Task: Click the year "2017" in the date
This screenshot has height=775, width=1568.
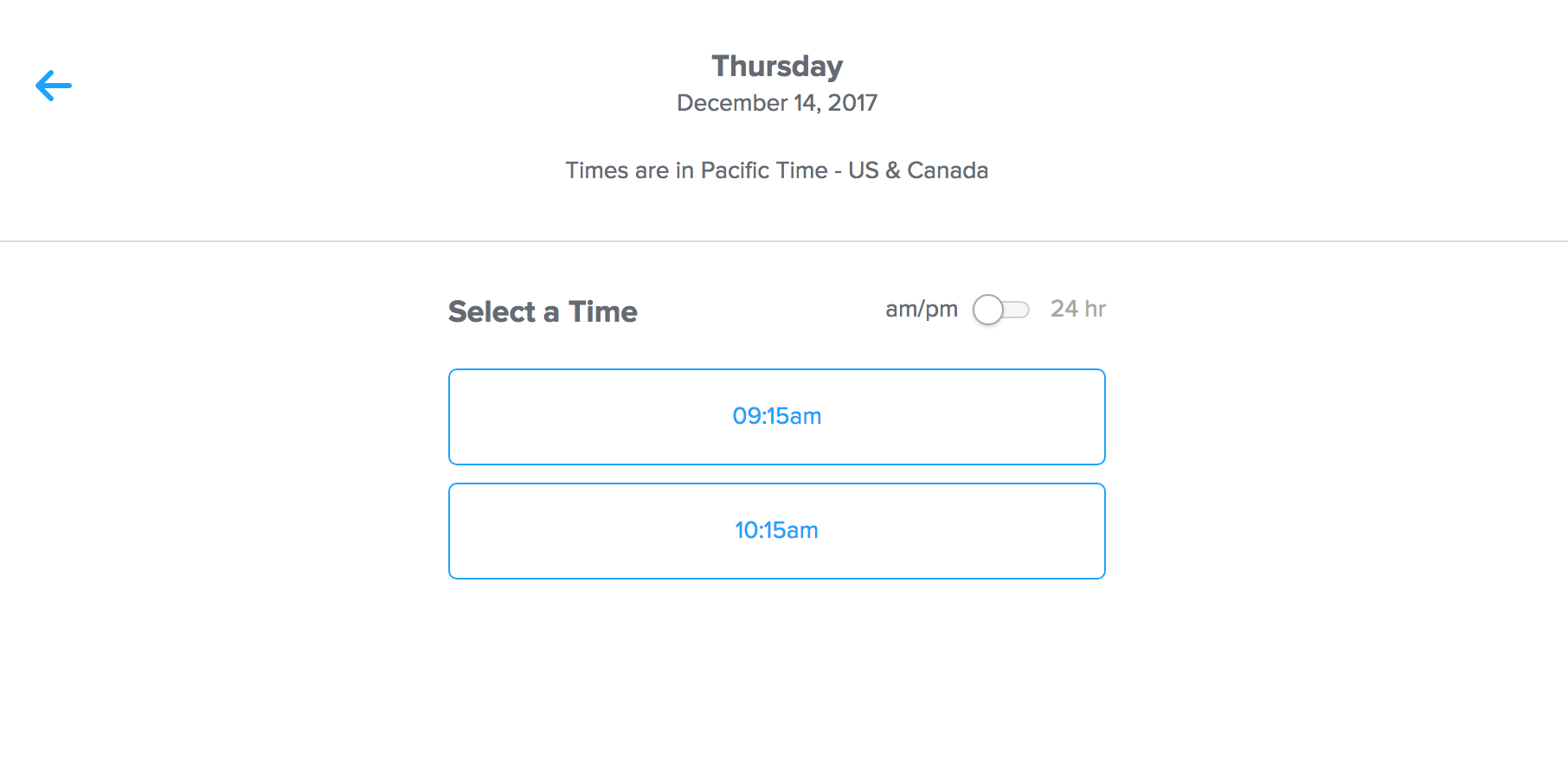Action: [x=852, y=103]
